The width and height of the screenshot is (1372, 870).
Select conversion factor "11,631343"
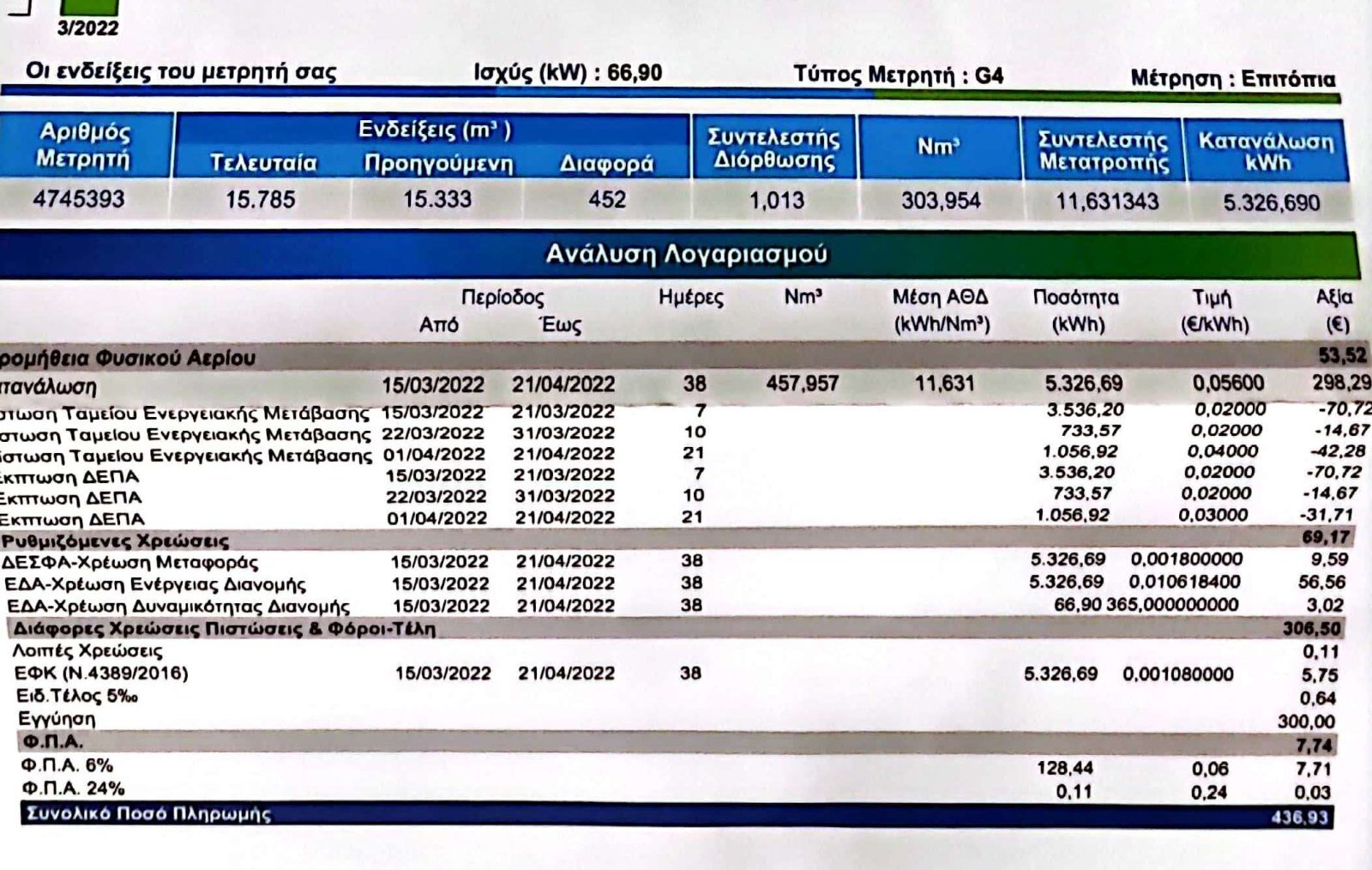[x=1107, y=202]
